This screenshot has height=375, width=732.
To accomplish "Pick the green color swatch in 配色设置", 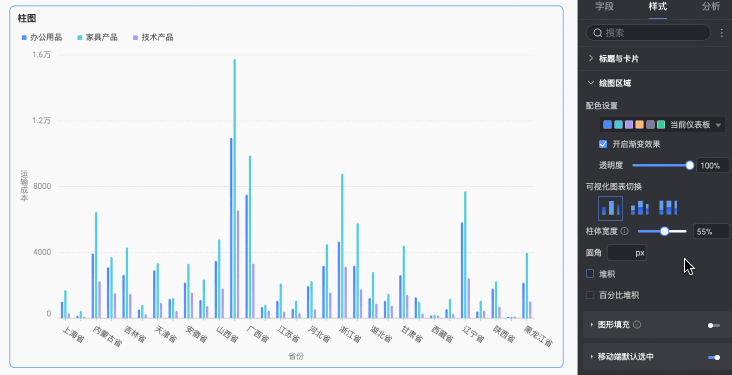I will click(661, 125).
